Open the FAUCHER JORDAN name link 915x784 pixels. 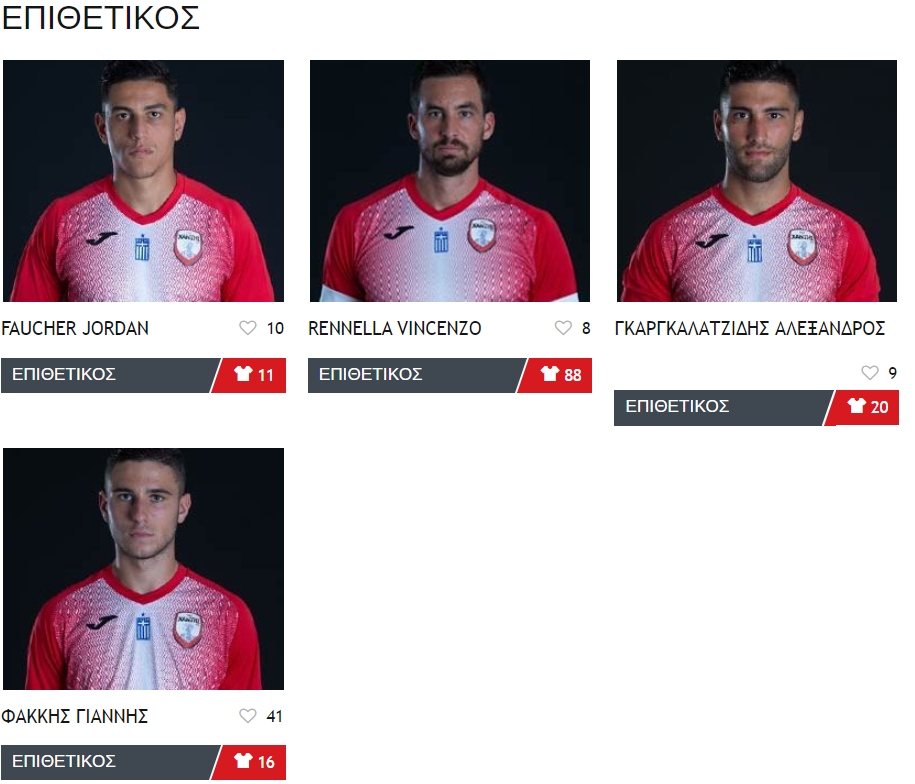pos(75,328)
